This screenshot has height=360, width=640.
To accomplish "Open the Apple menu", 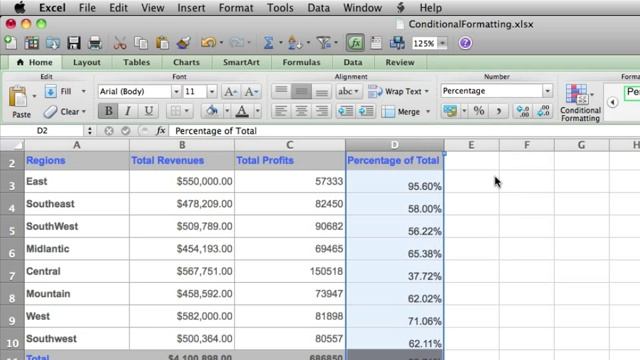I will coord(20,7).
